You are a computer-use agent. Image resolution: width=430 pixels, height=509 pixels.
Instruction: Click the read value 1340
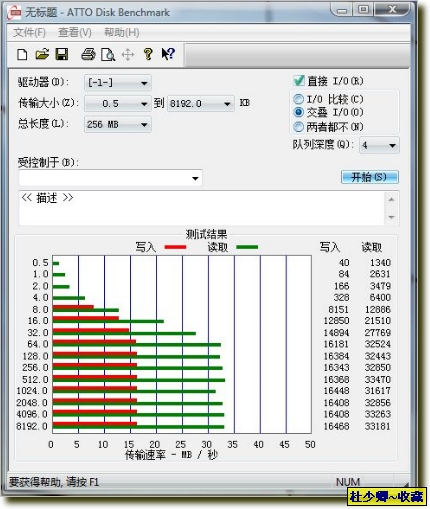click(x=380, y=263)
